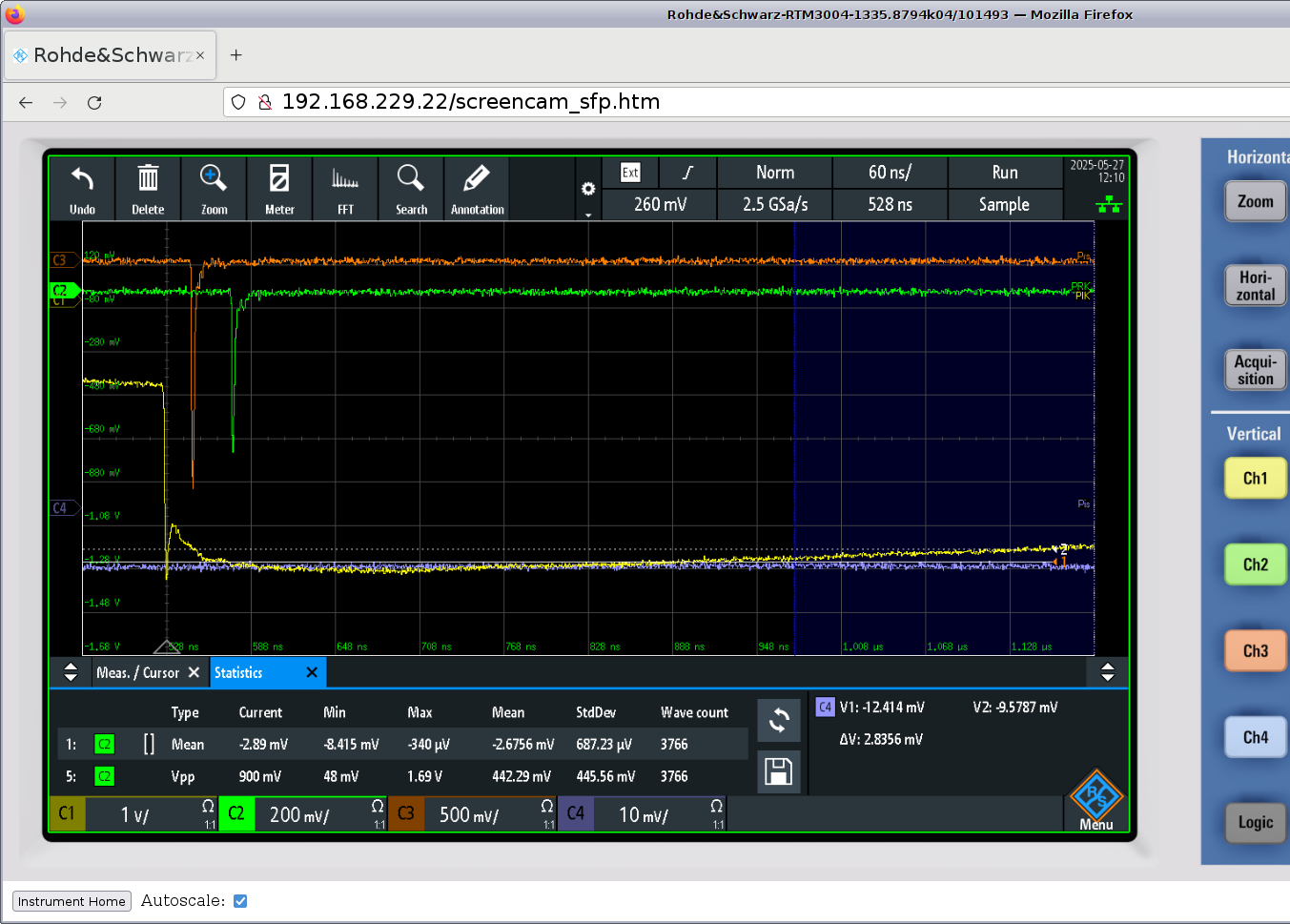Click the Delete trash icon
The image size is (1290, 924).
148,188
